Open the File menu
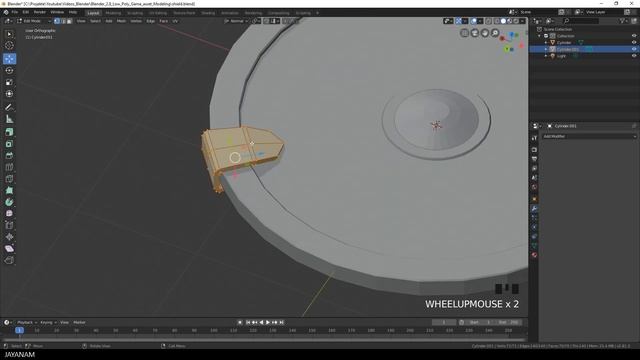This screenshot has height=360, width=640. click(15, 12)
